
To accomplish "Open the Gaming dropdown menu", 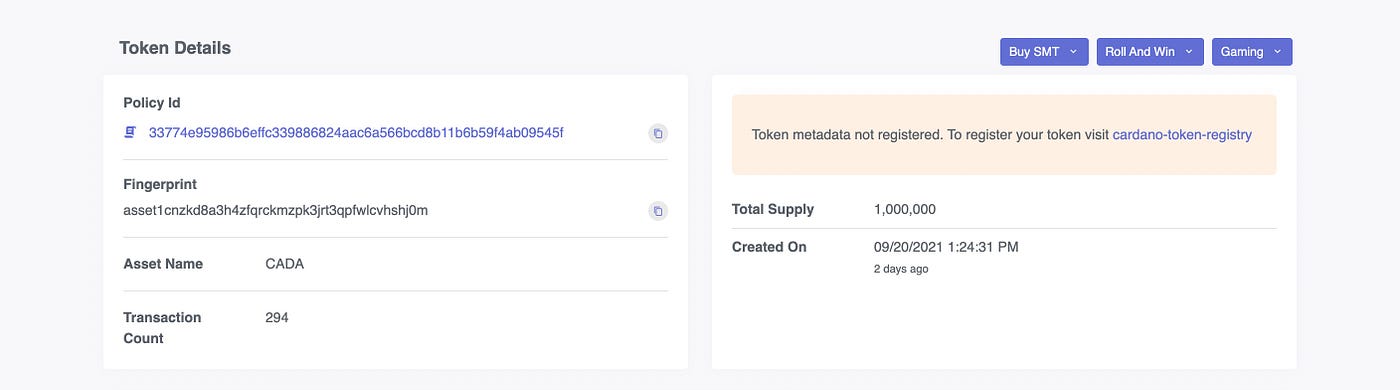I will (x=1252, y=52).
